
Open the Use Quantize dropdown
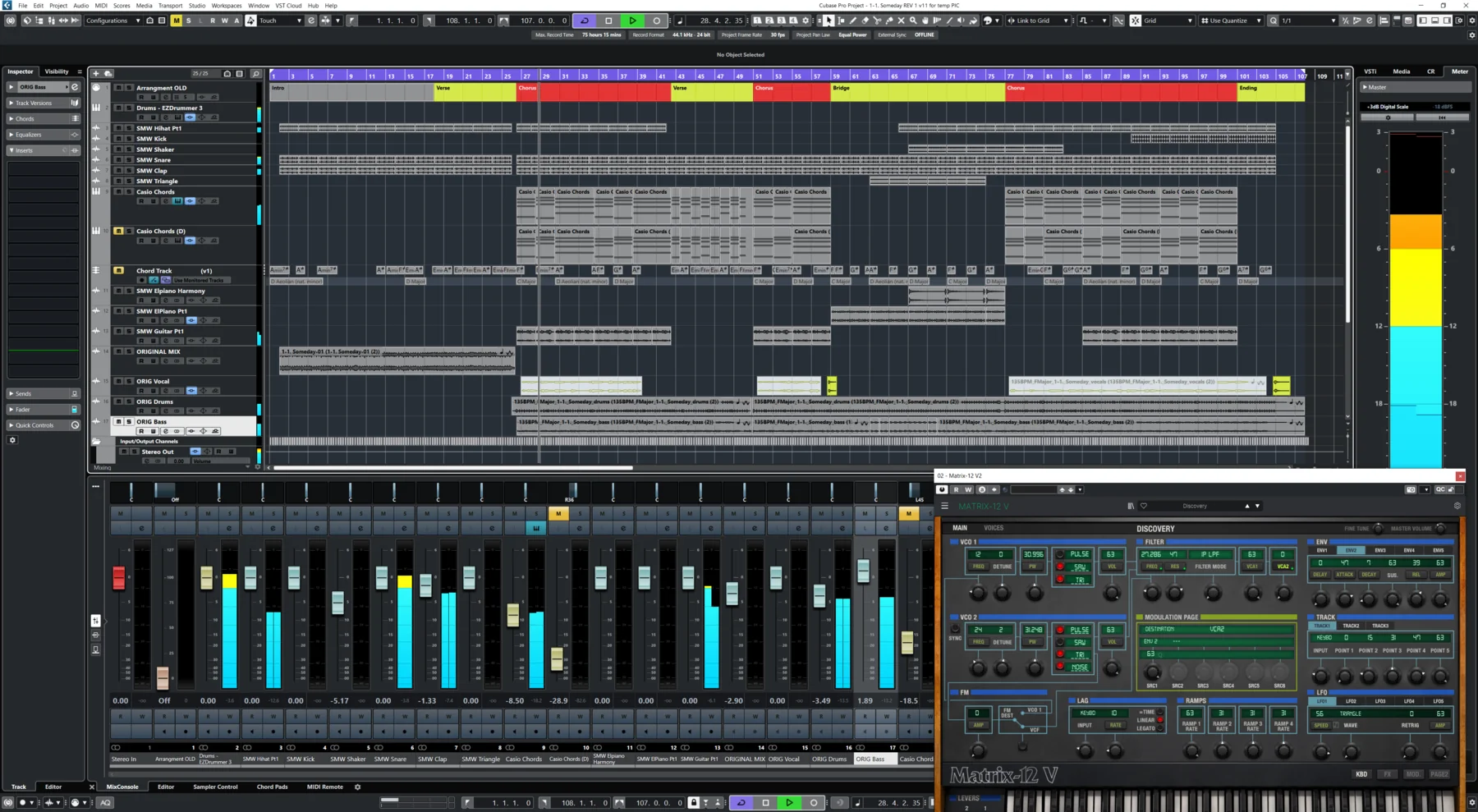(x=1230, y=21)
